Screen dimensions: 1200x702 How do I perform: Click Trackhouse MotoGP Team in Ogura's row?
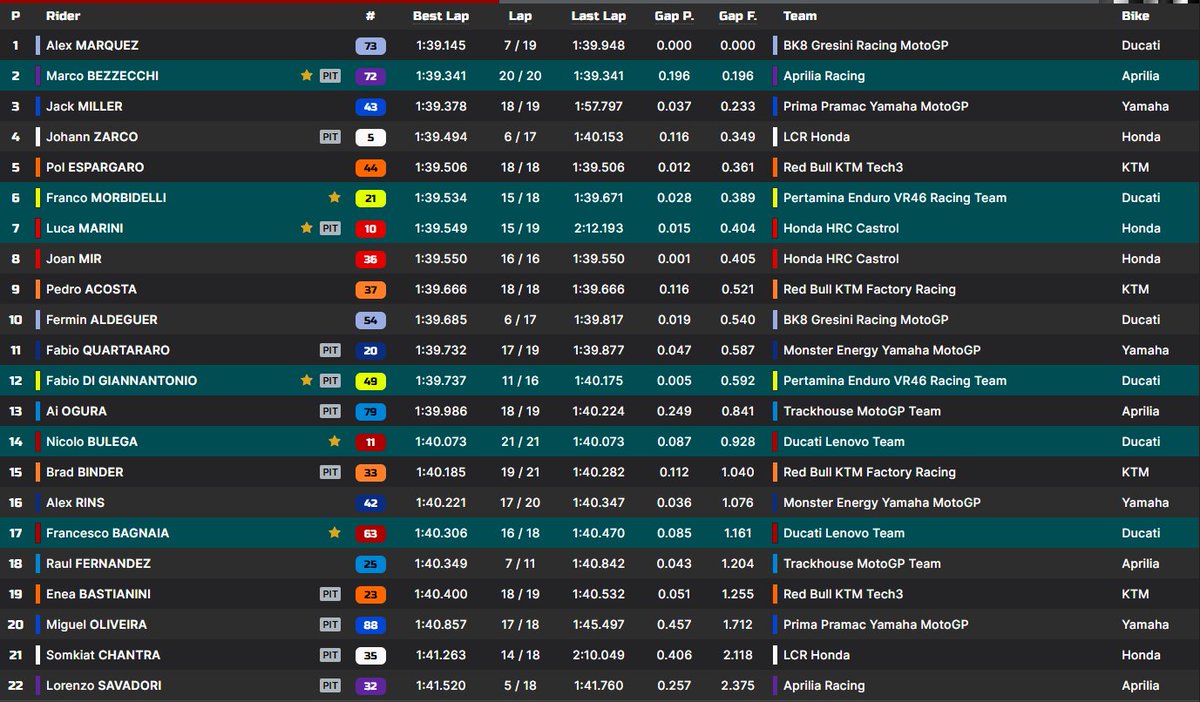point(862,411)
